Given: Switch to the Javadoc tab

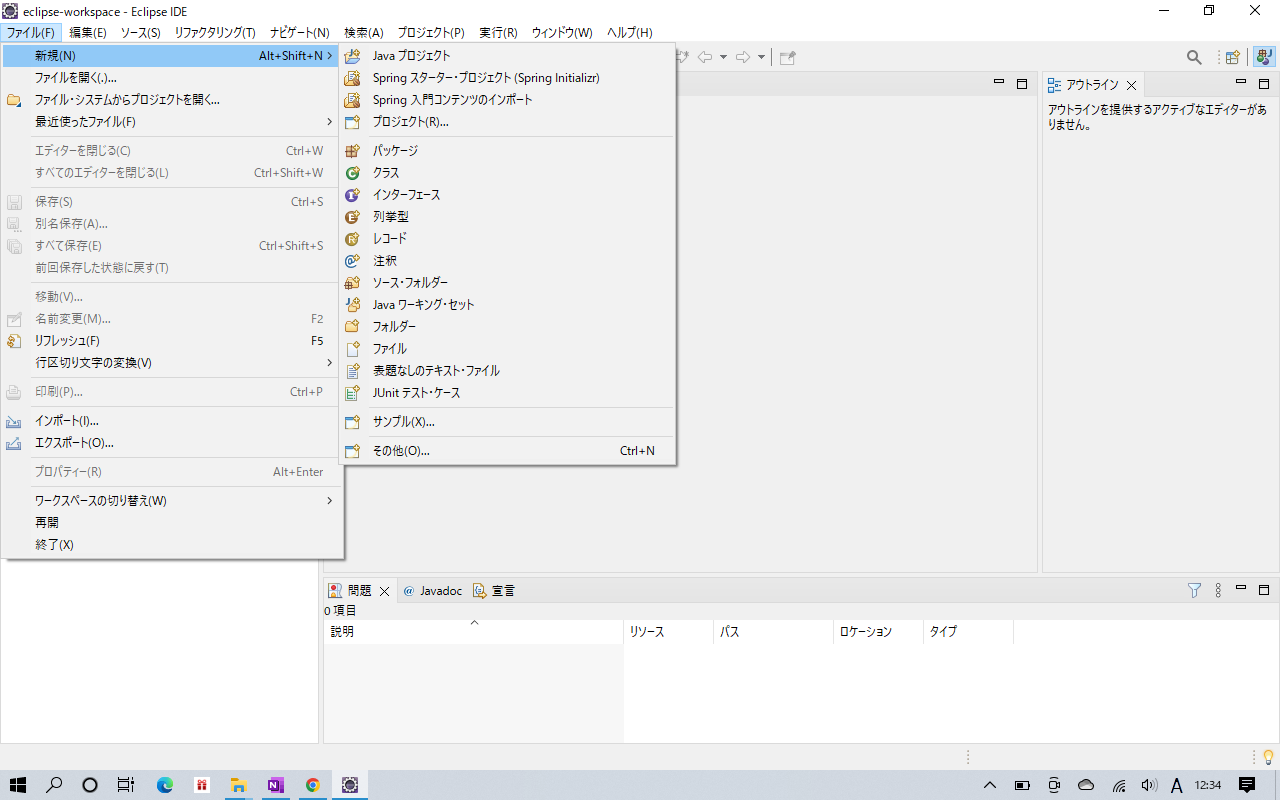Looking at the screenshot, I should pos(432,591).
